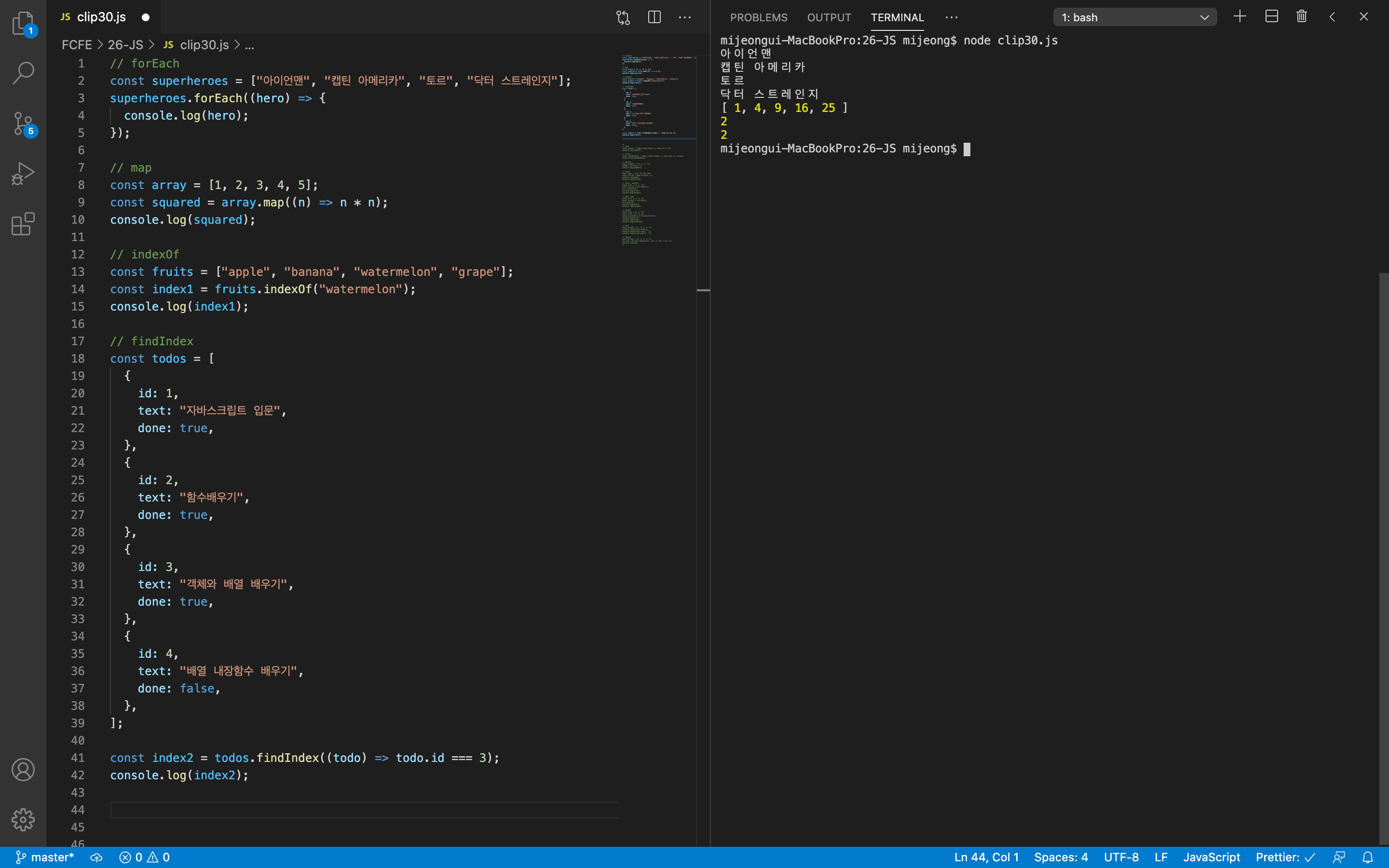Click 'node clip30.js' command in terminal
The image size is (1389, 868).
tap(1010, 40)
